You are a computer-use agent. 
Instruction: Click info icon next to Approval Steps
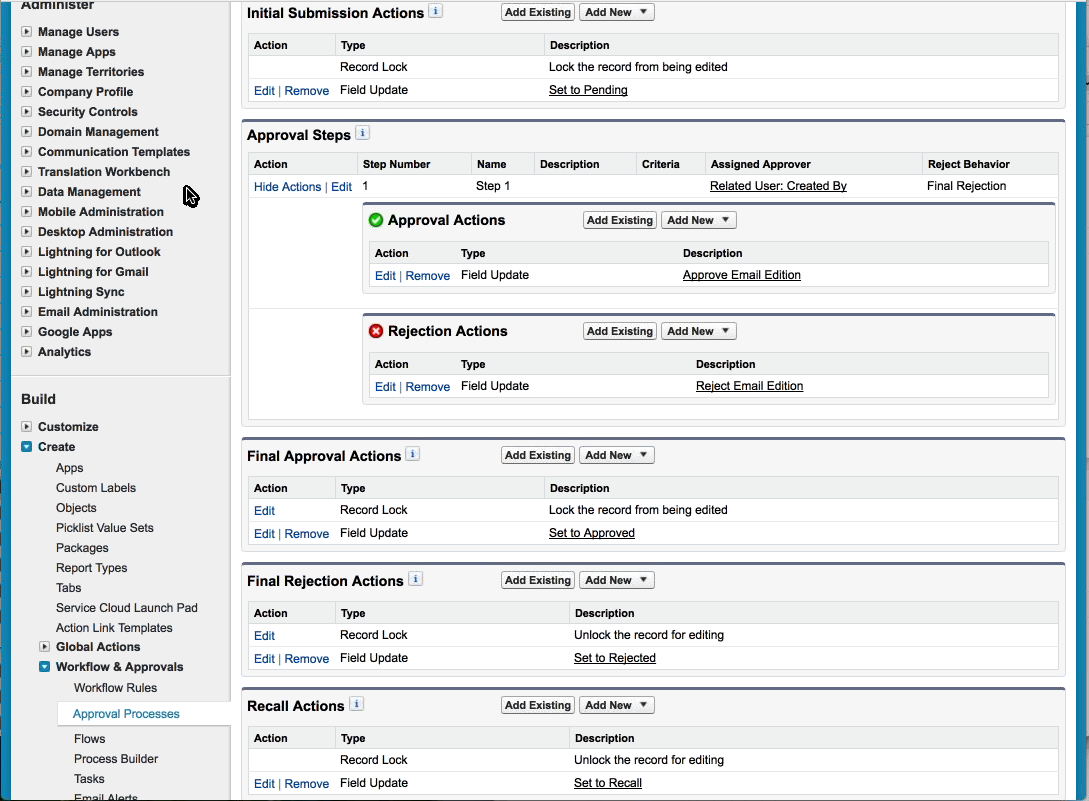point(362,133)
